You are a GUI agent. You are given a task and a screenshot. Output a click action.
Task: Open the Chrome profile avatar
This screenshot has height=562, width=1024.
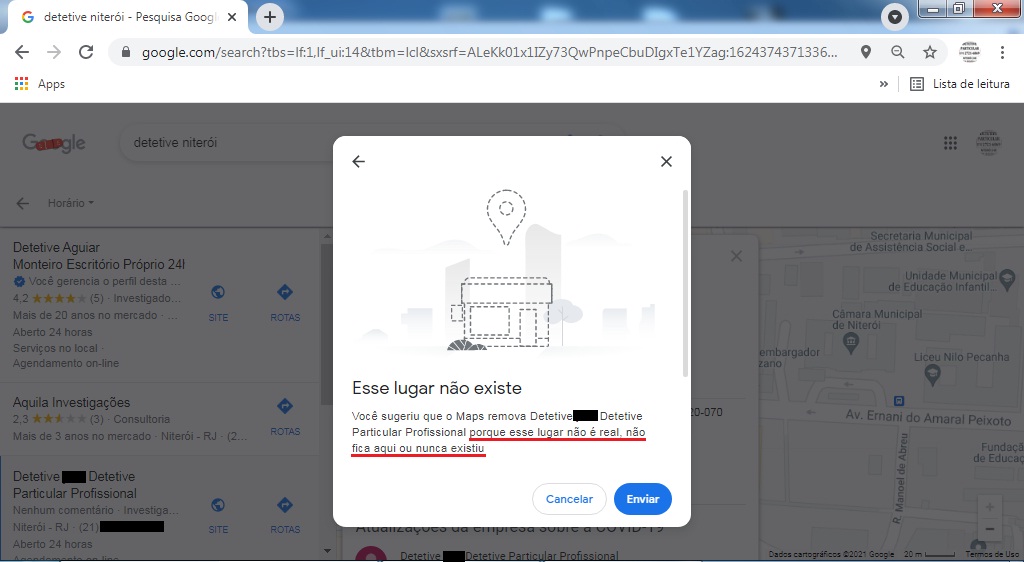pyautogui.click(x=969, y=52)
